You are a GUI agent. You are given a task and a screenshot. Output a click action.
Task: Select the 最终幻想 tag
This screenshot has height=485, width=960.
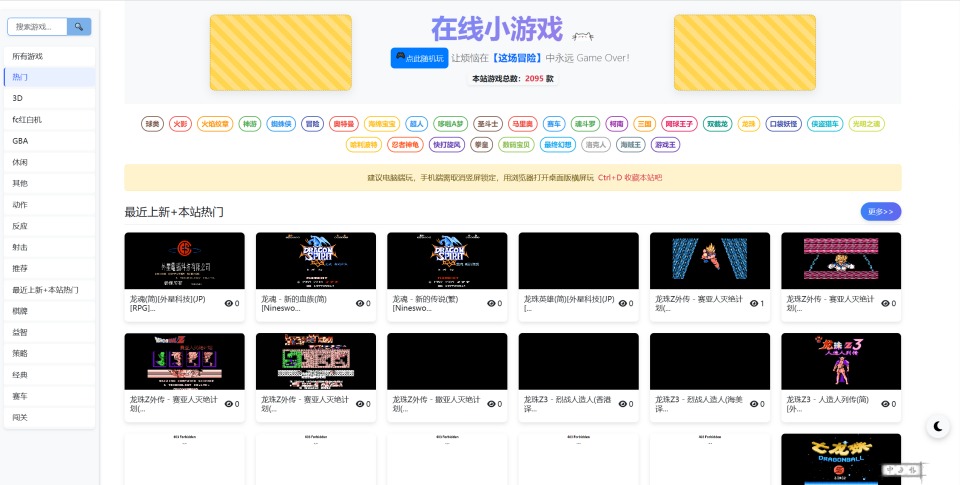[558, 145]
